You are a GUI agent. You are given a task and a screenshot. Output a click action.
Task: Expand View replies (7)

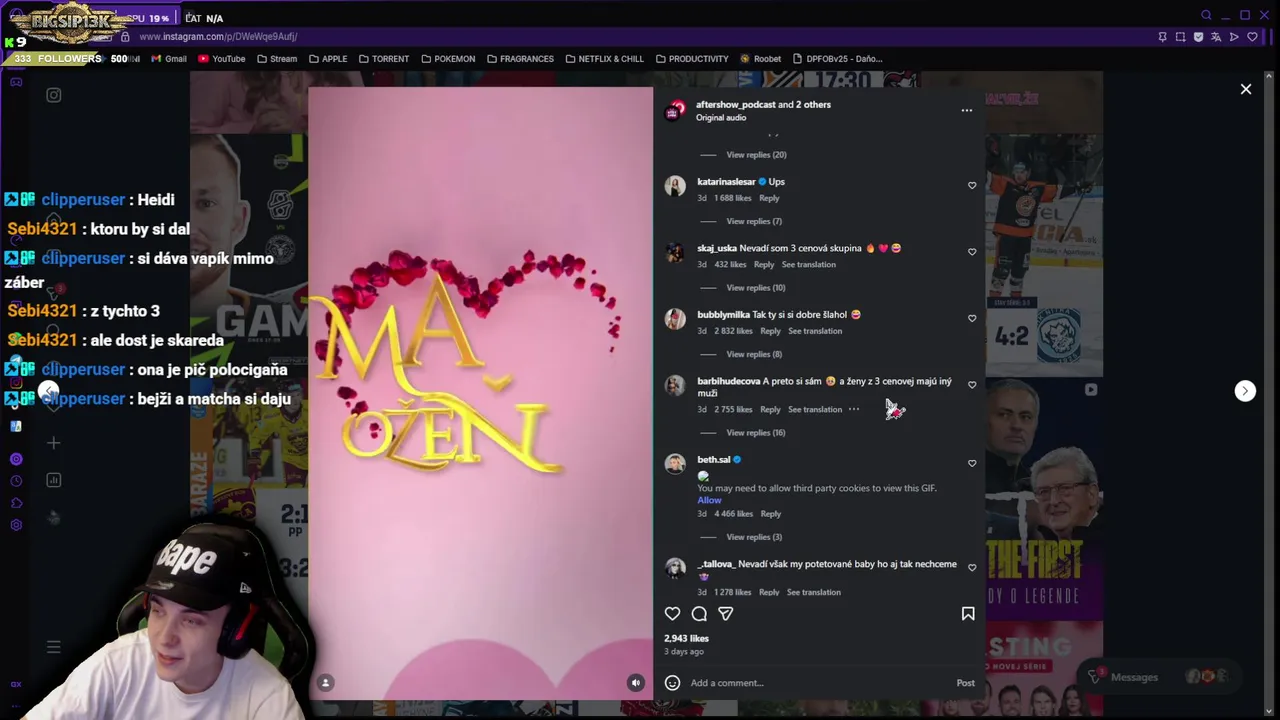754,221
